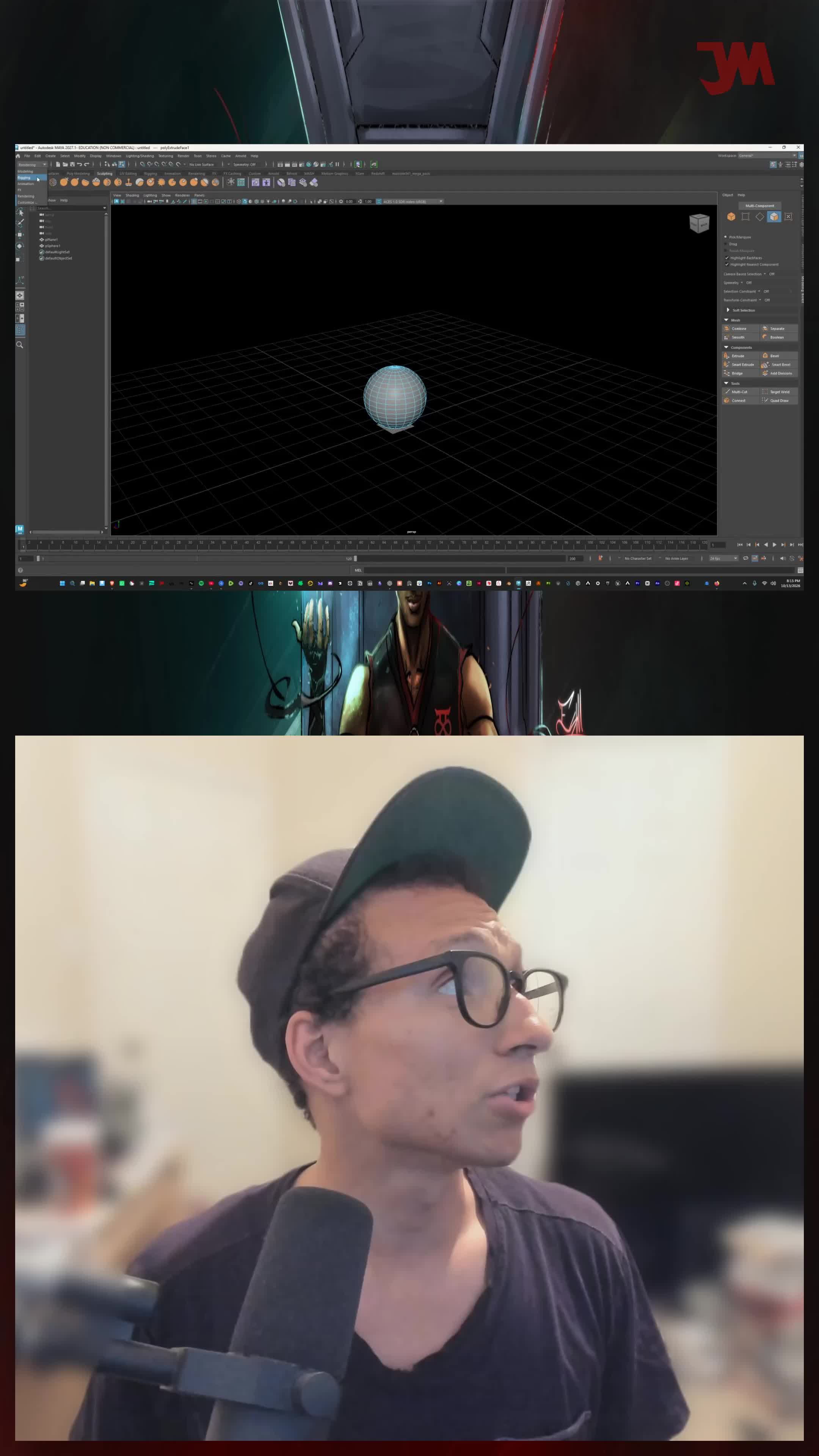Select UV selection mode icon
The width and height of the screenshot is (819, 1456).
point(789,217)
